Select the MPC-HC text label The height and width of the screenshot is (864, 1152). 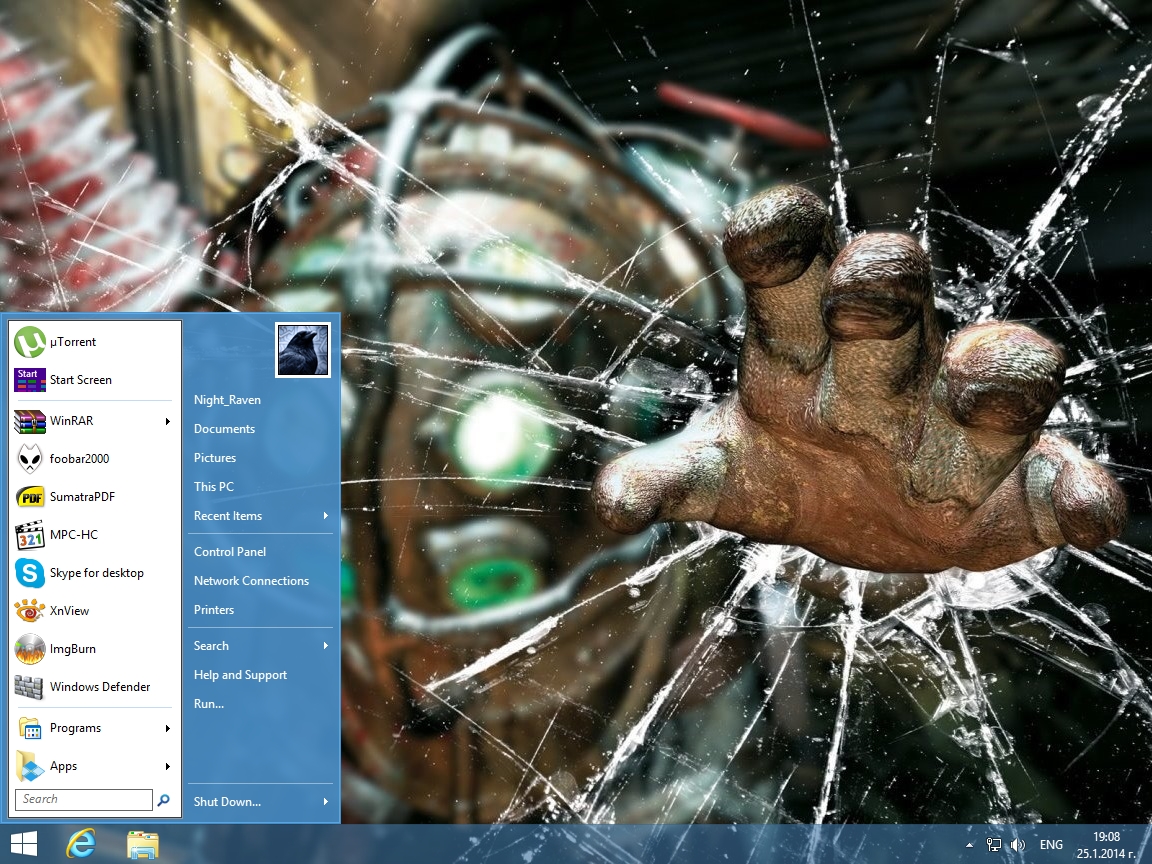point(73,535)
